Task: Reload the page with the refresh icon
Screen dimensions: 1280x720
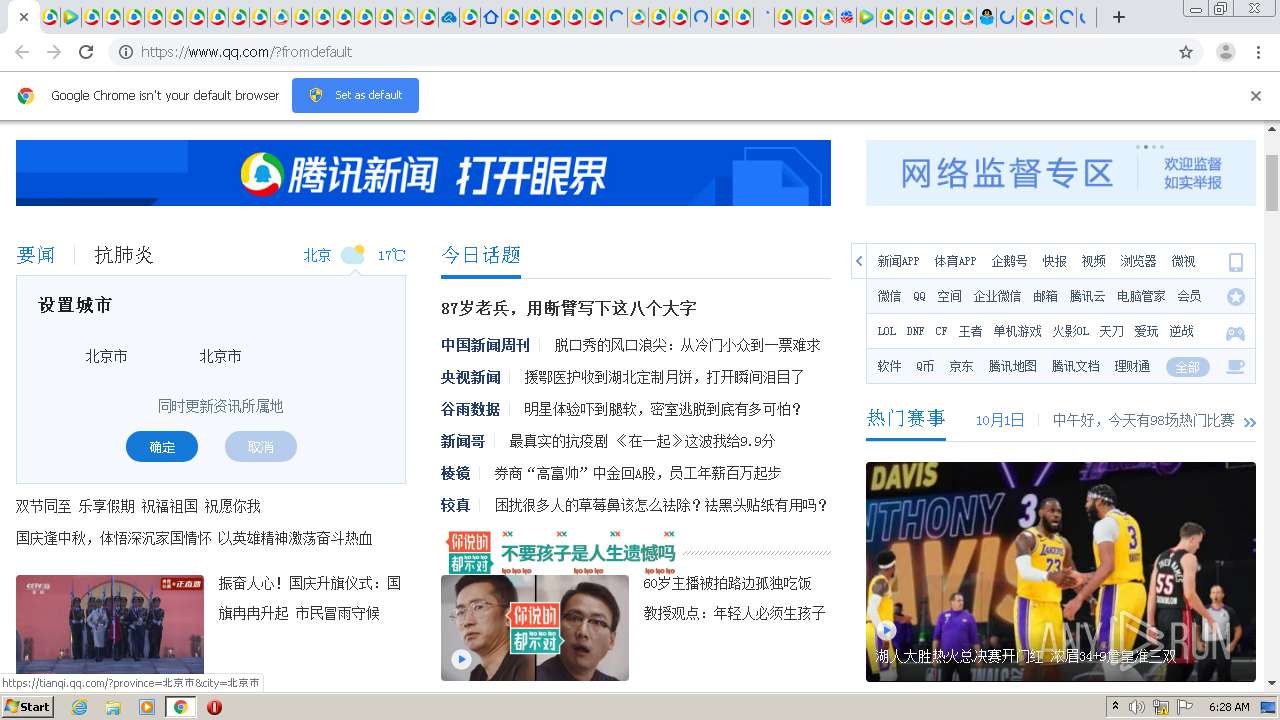Action: [86, 52]
